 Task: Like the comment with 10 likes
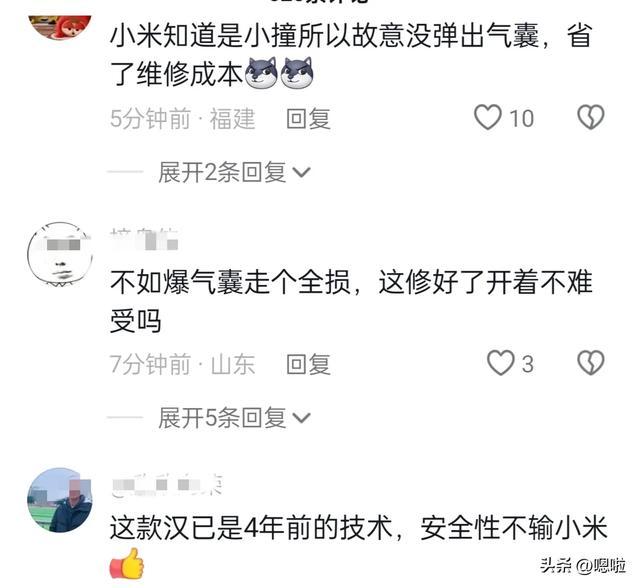(488, 118)
